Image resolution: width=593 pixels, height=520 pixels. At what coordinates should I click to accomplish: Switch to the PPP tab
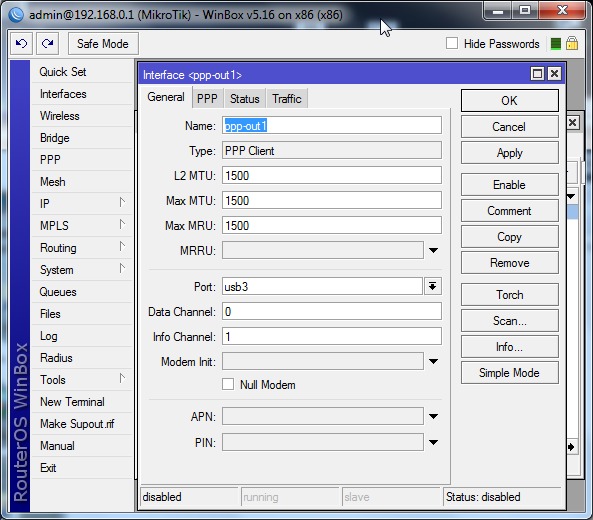(207, 99)
